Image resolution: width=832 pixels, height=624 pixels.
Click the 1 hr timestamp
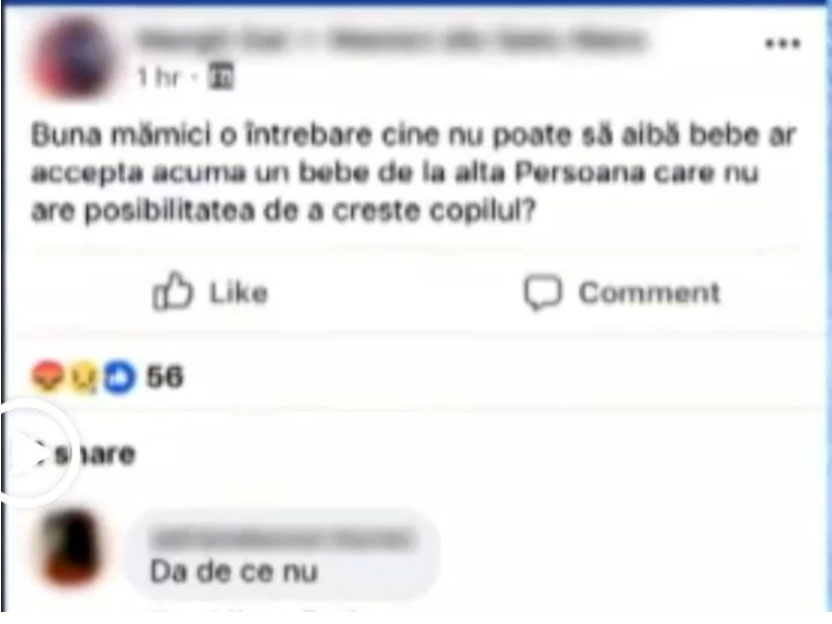point(158,78)
